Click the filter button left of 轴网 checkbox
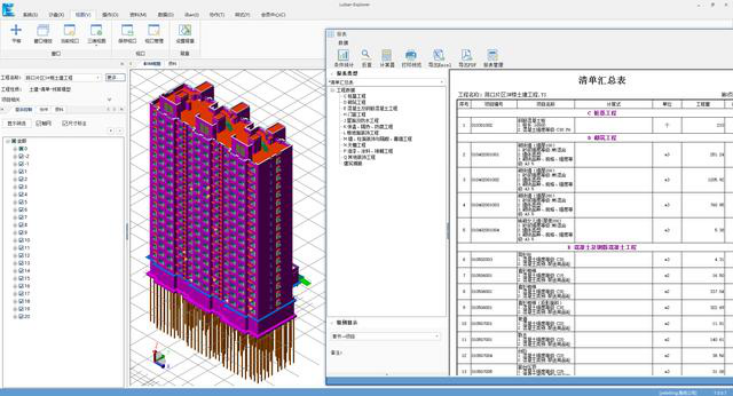Screen dimensions: 734x397 [x=17, y=123]
